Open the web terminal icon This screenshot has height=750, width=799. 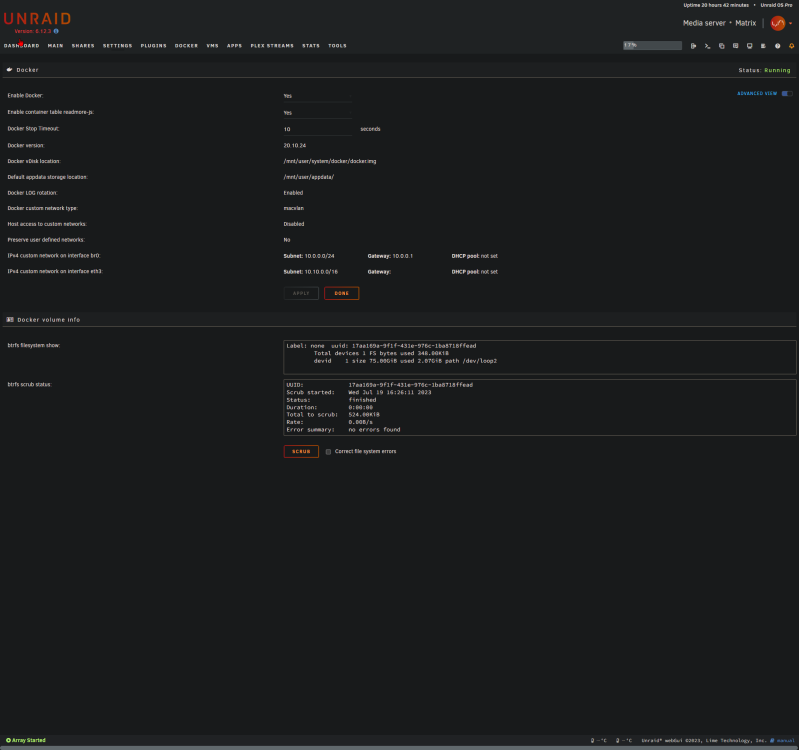(707, 46)
